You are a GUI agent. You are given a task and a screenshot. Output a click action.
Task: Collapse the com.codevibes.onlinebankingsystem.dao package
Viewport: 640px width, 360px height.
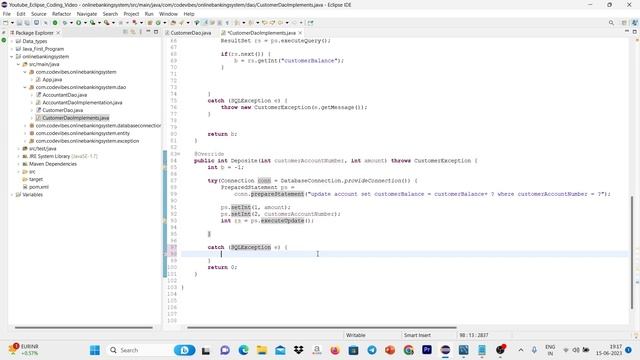pos(25,87)
